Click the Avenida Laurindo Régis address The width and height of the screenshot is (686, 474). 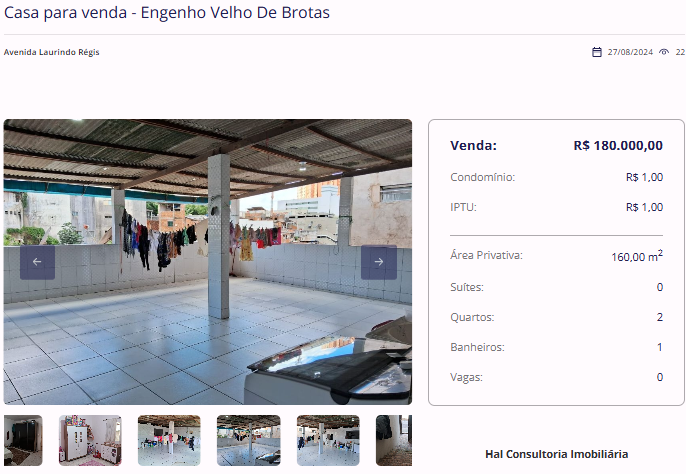click(x=52, y=52)
